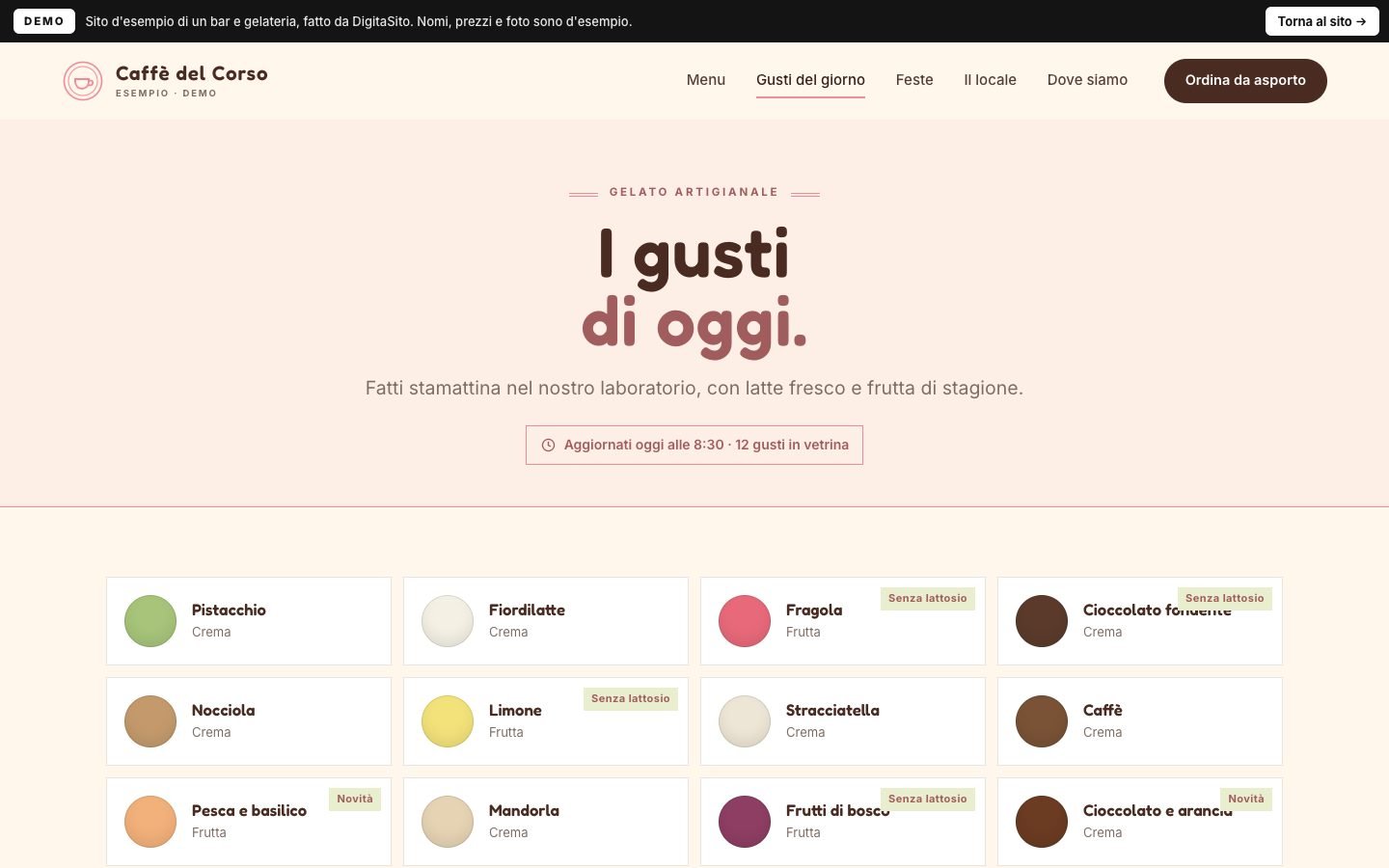
Task: Click the Fiordilatte flavor name
Action: [527, 610]
